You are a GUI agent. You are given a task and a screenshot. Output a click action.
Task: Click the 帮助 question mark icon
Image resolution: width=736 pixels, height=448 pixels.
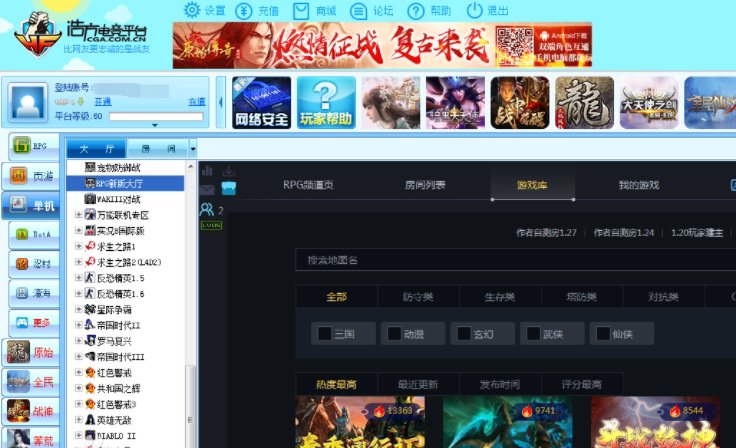[x=416, y=10]
